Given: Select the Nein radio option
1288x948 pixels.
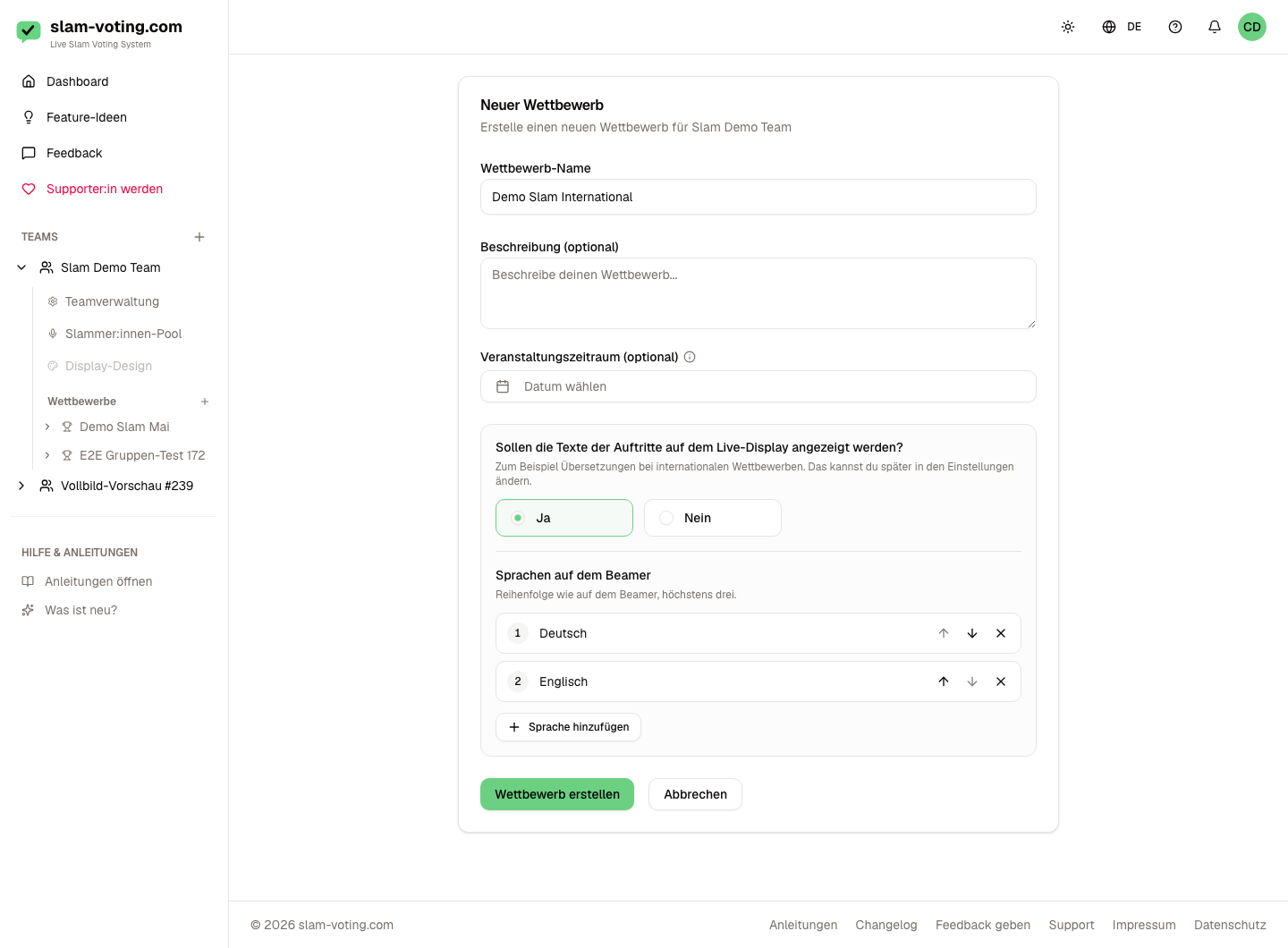Looking at the screenshot, I should coord(713,518).
